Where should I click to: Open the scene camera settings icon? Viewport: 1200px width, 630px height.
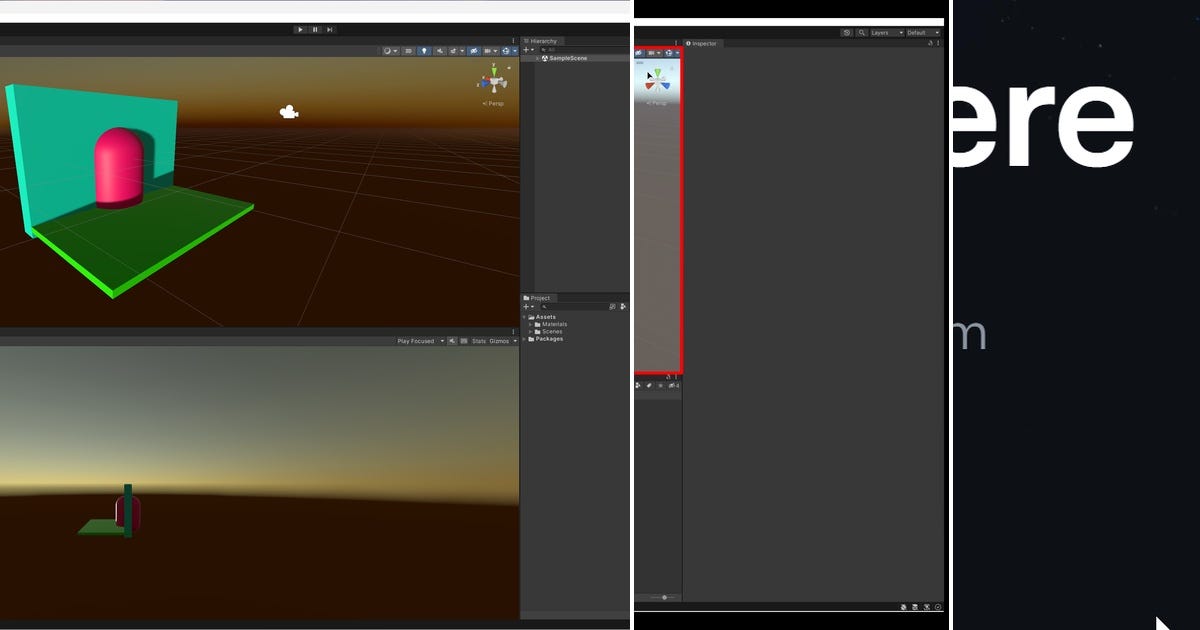point(506,50)
